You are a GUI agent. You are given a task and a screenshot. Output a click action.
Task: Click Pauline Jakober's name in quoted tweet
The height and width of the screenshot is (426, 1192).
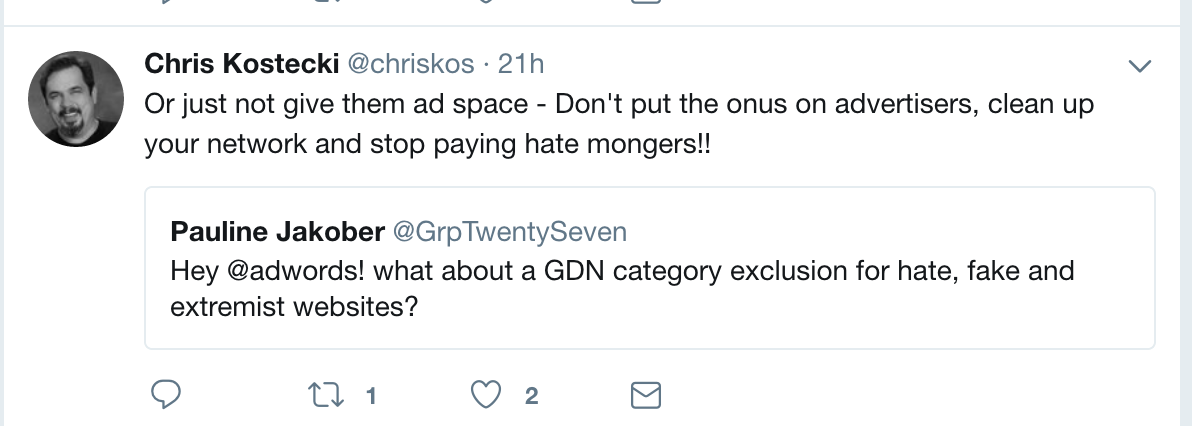[278, 232]
